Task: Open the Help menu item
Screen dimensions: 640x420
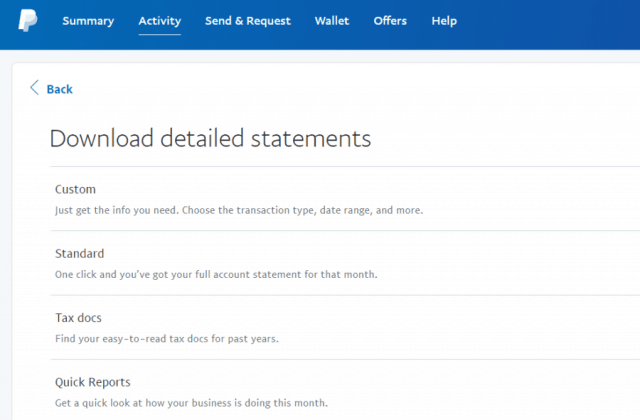Action: pyautogui.click(x=444, y=21)
